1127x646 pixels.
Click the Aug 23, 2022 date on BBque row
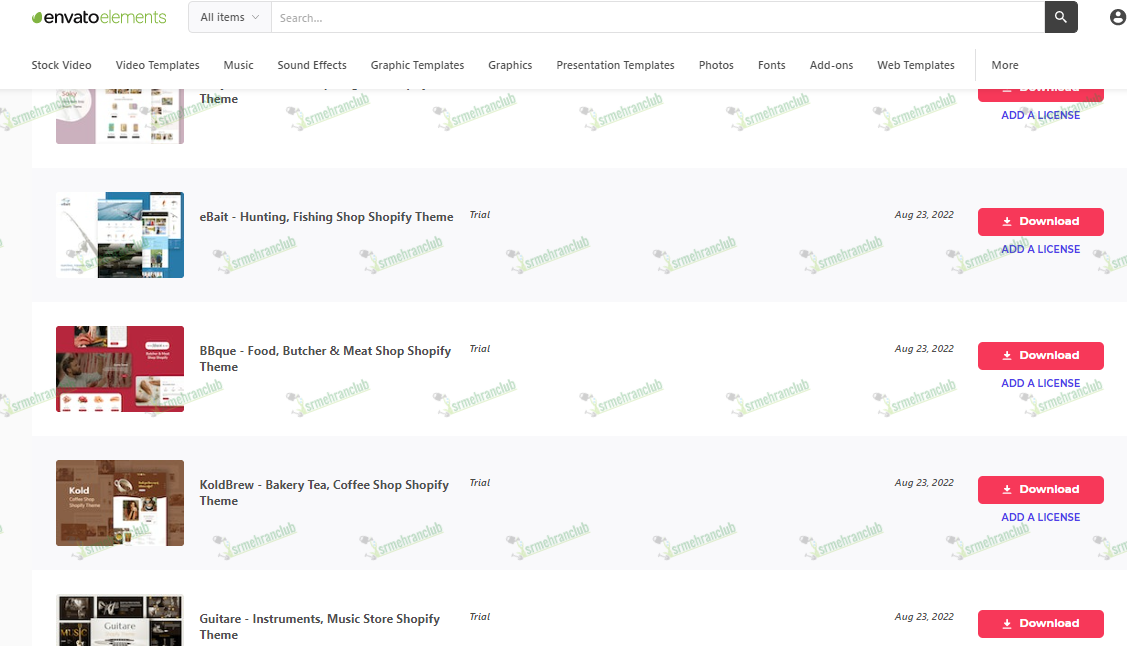924,349
